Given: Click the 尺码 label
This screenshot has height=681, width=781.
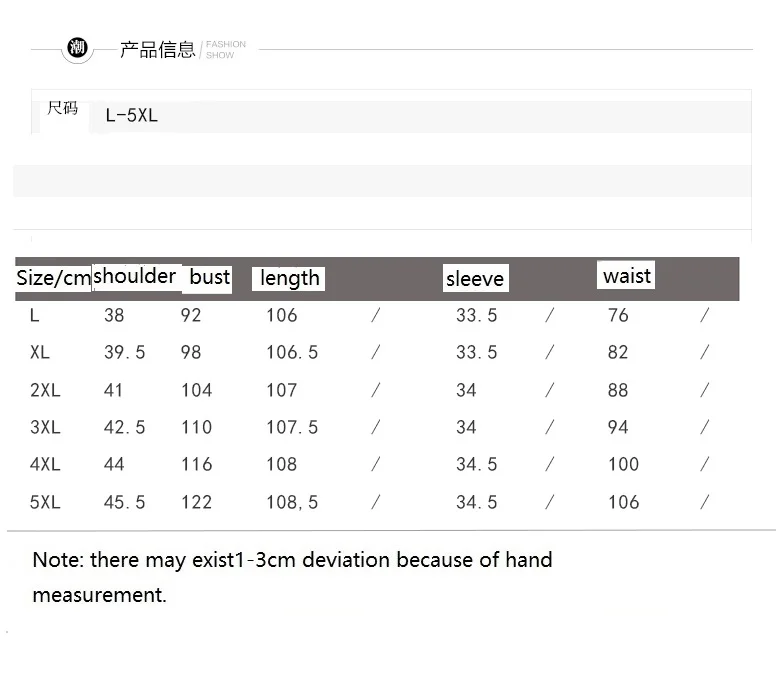Looking at the screenshot, I should (62, 107).
